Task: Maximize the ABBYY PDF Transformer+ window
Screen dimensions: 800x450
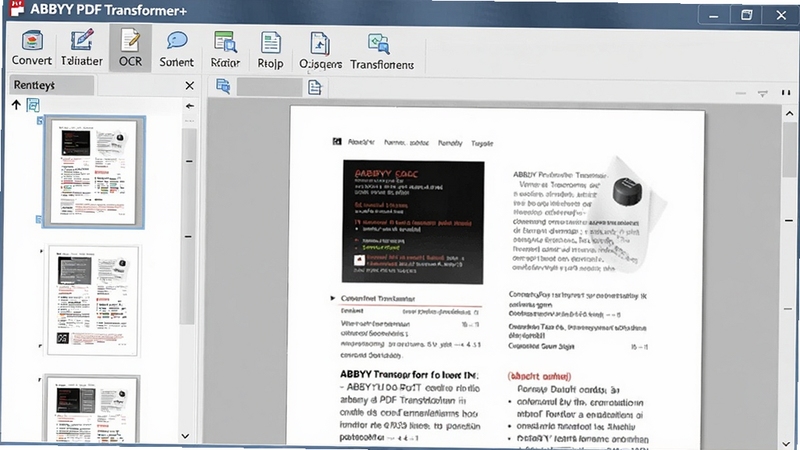Action: pyautogui.click(x=746, y=15)
